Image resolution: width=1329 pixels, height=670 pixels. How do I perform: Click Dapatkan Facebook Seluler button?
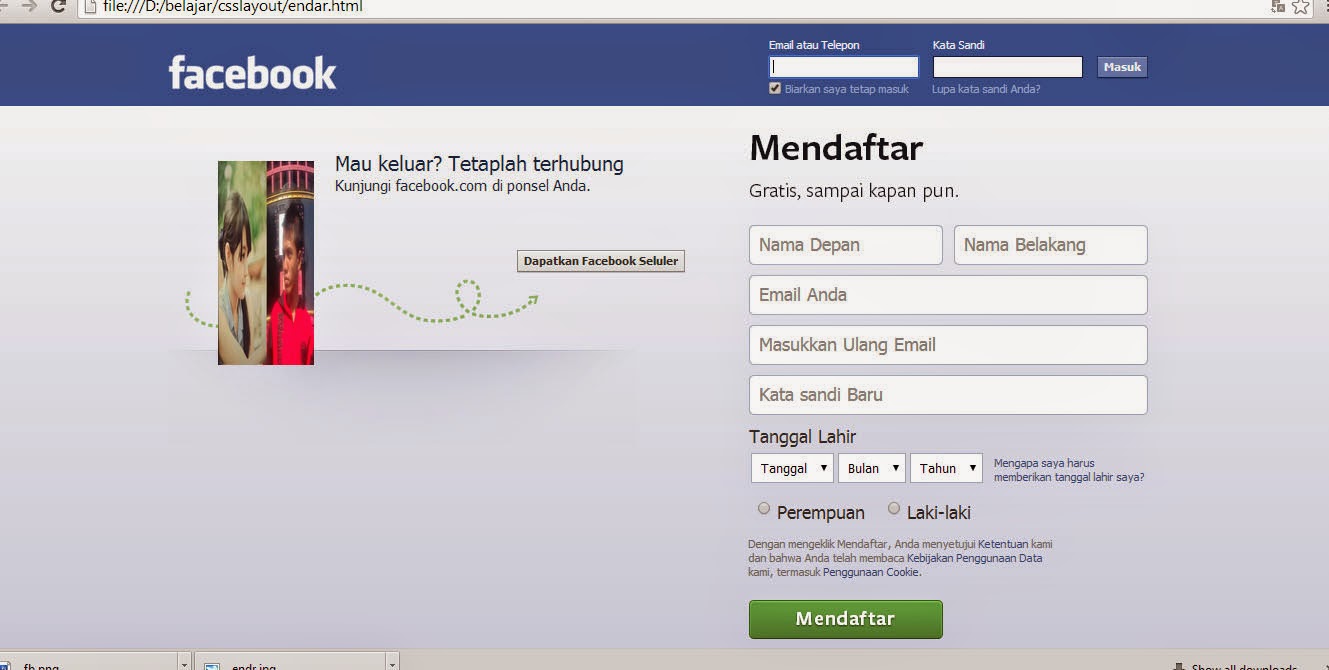601,261
